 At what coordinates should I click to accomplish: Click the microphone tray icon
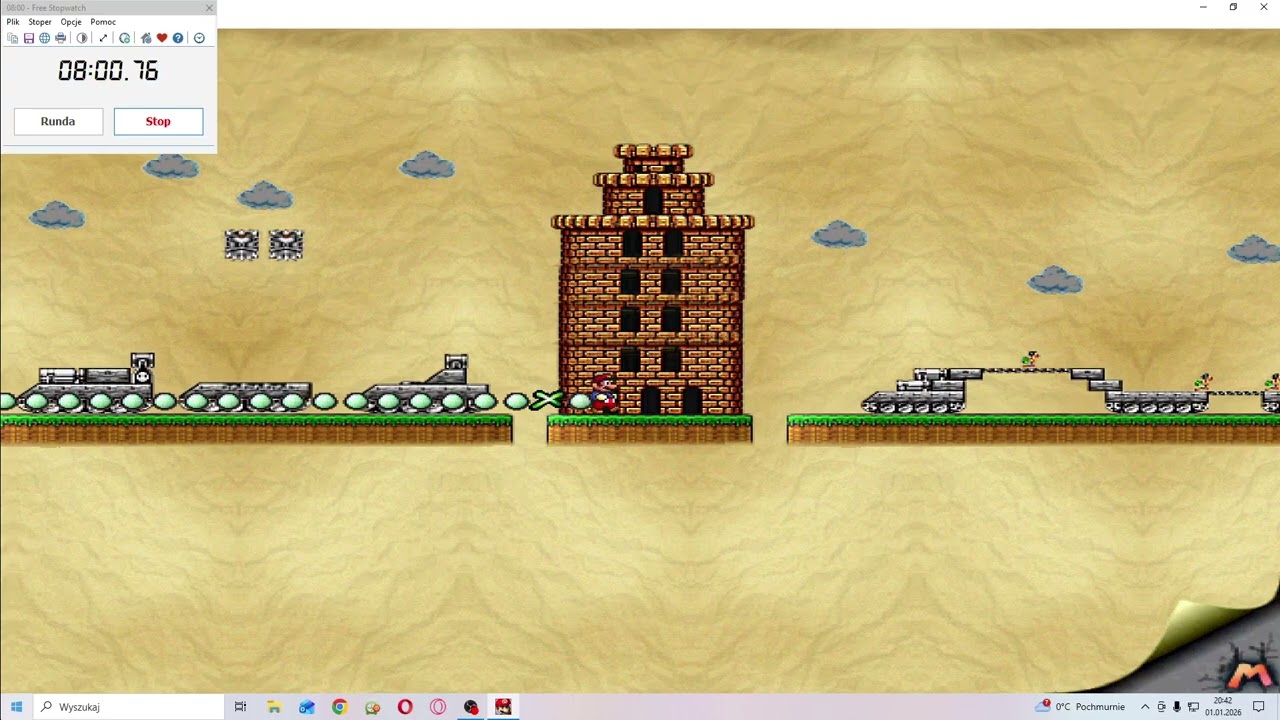tap(1177, 707)
